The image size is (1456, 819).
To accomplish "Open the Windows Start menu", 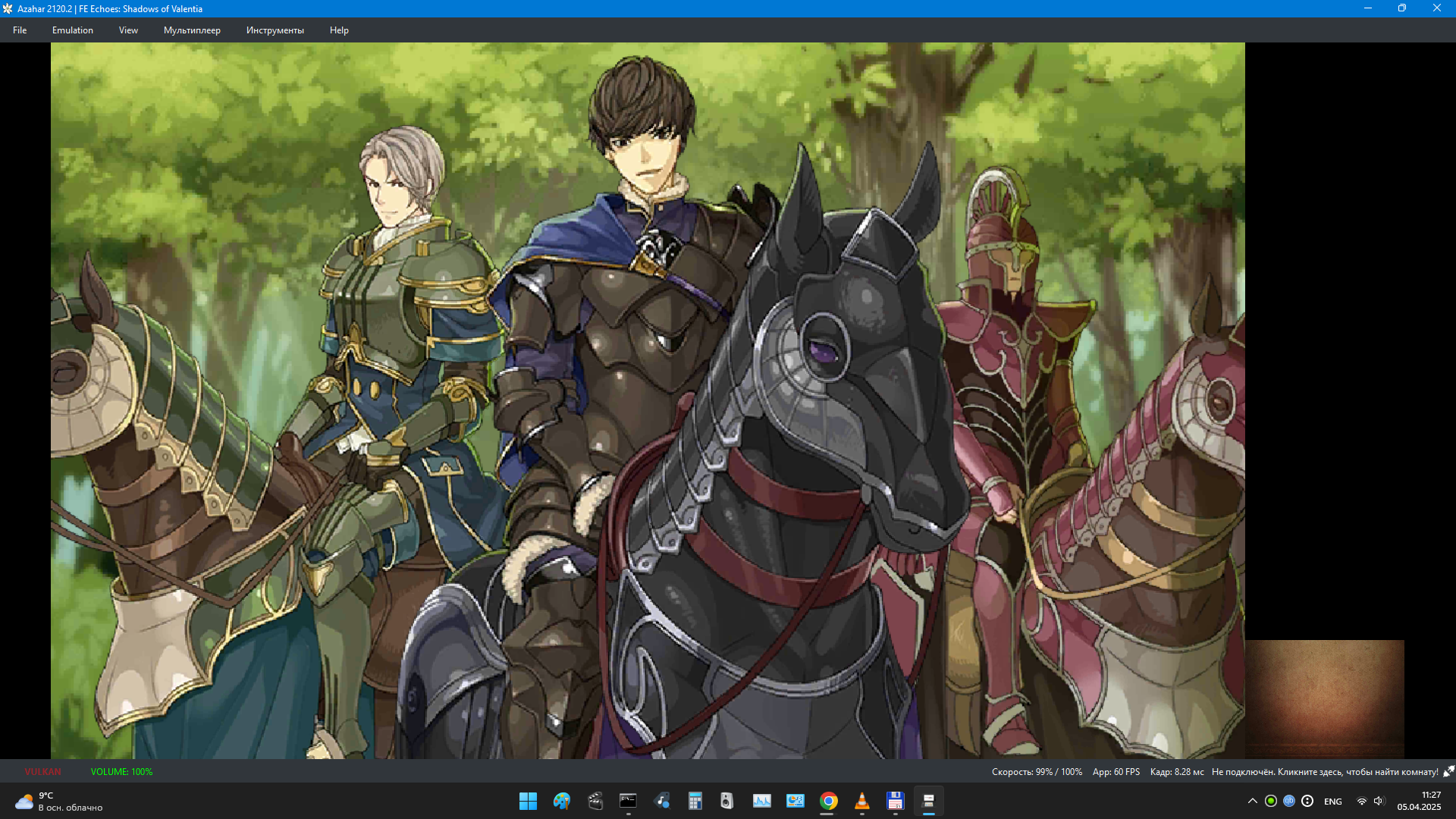I will (x=528, y=801).
